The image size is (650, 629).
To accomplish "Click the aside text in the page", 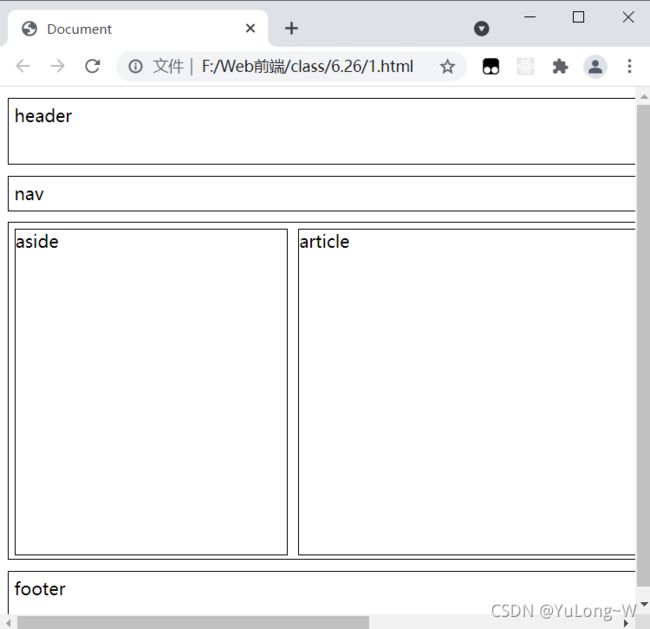I will [37, 241].
